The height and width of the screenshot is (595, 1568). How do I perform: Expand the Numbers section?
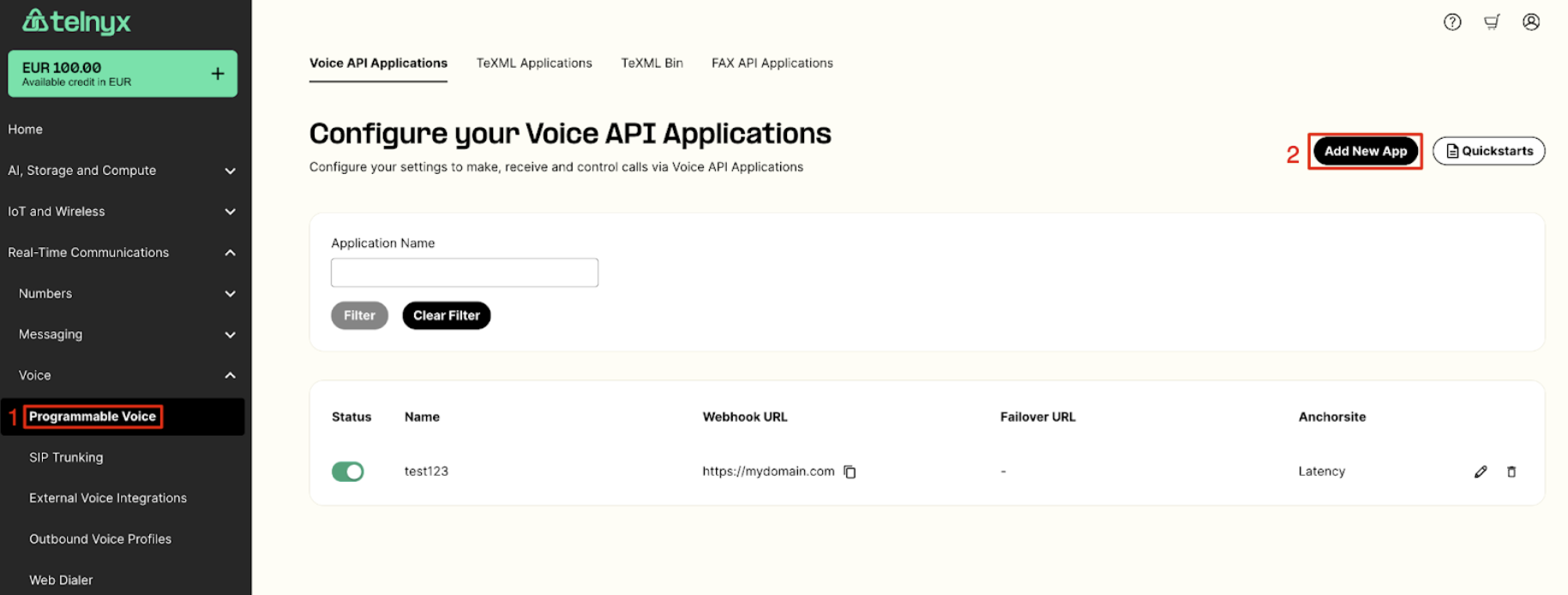pyautogui.click(x=230, y=293)
